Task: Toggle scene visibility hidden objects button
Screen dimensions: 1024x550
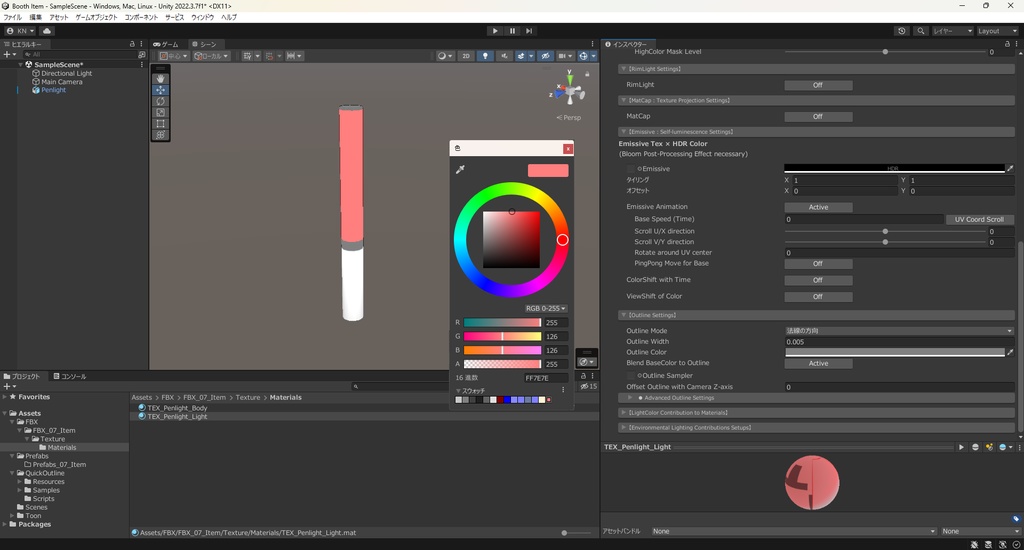Action: (x=545, y=56)
